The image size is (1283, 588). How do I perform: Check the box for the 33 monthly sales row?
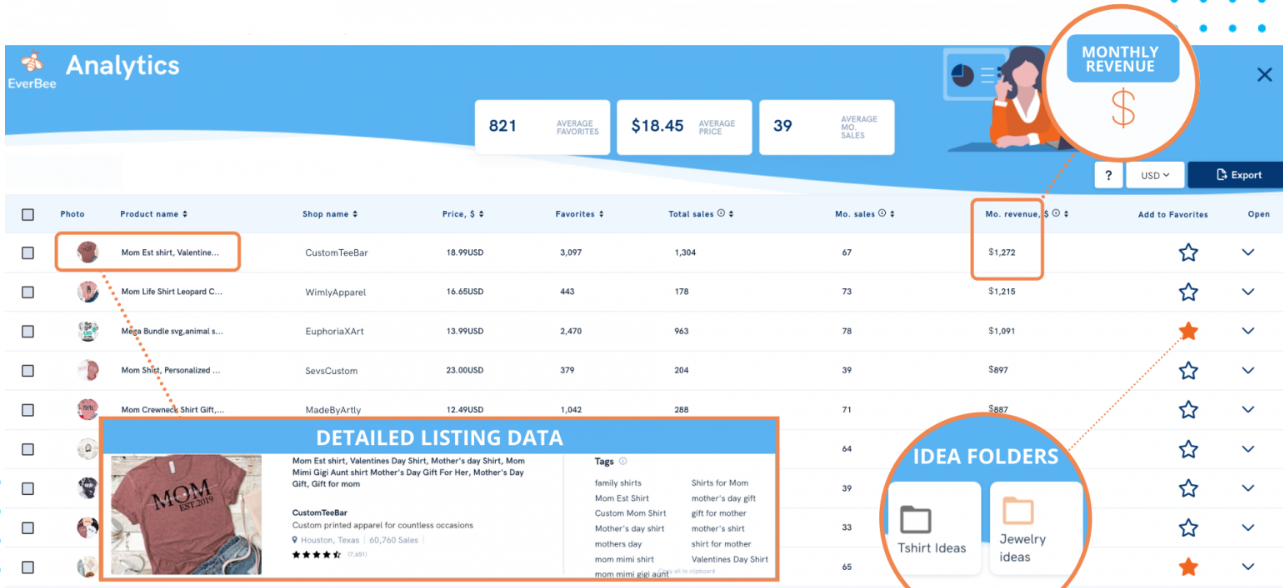(x=28, y=528)
